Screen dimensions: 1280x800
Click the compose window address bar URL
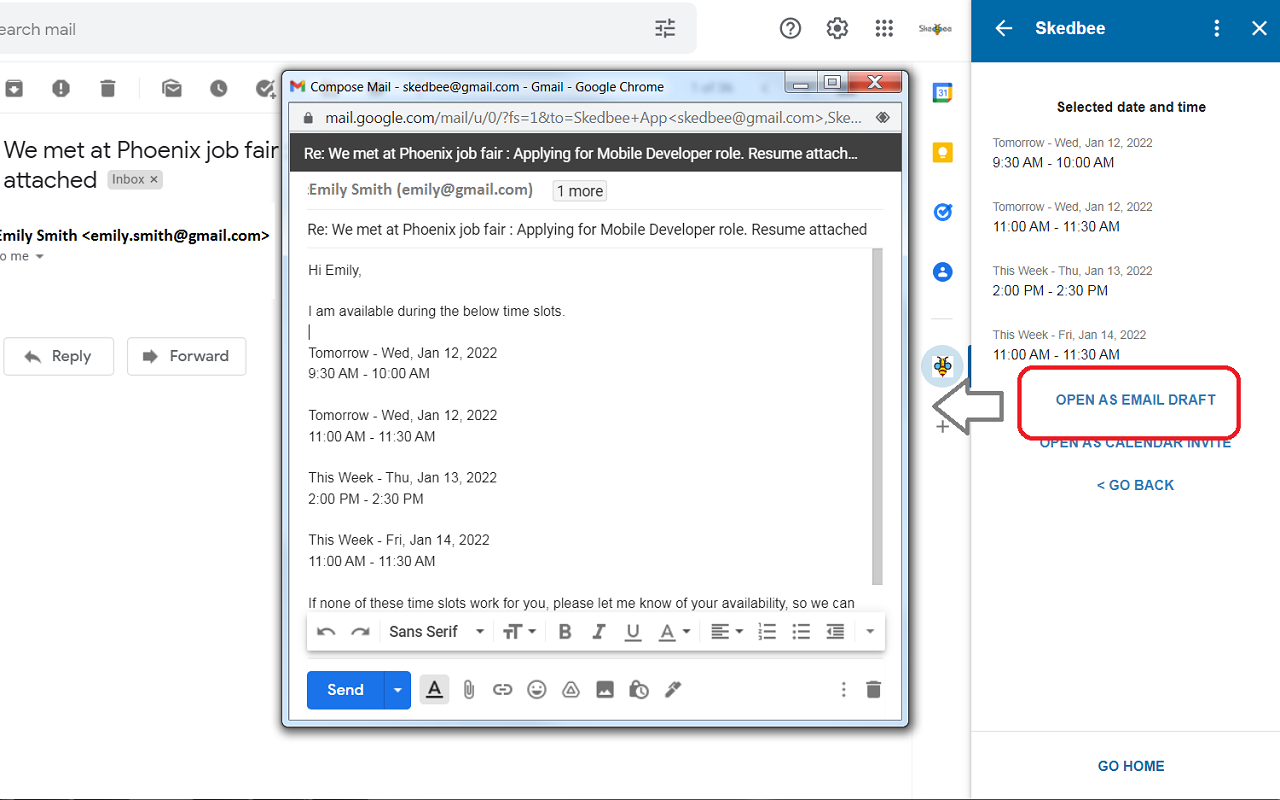click(594, 118)
